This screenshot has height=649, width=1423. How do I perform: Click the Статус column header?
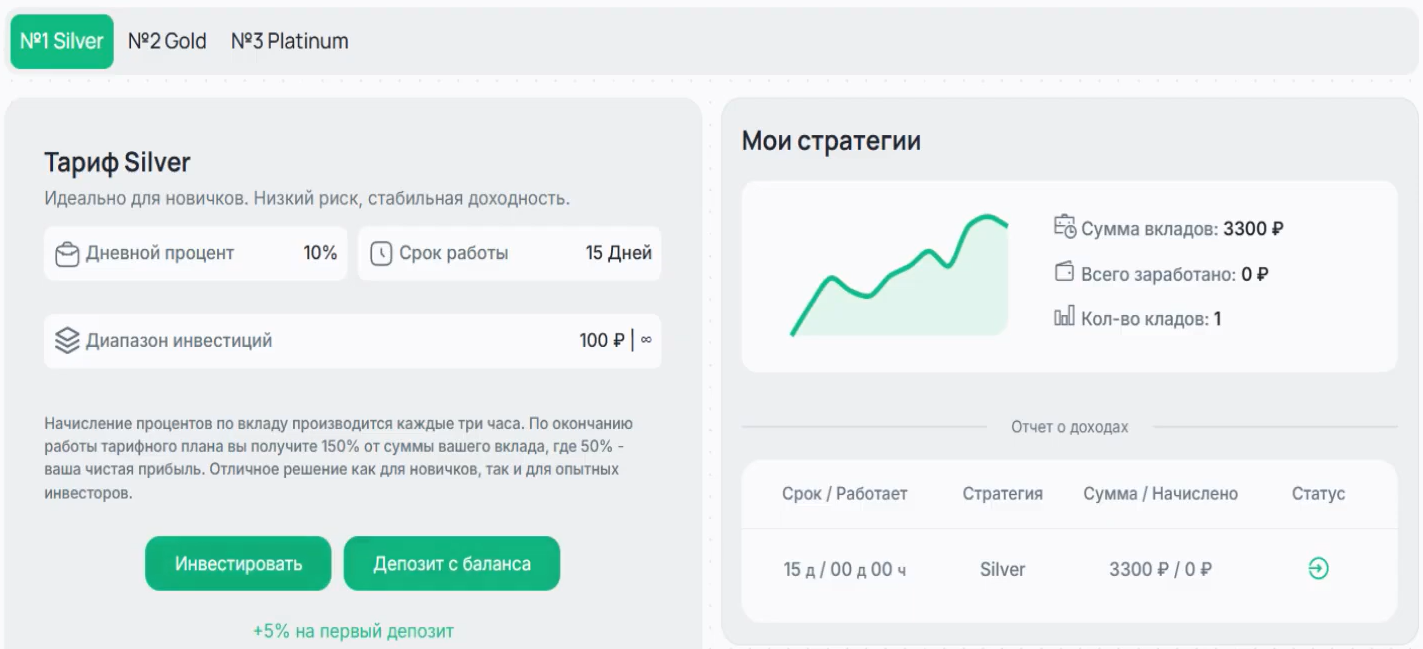(1318, 494)
